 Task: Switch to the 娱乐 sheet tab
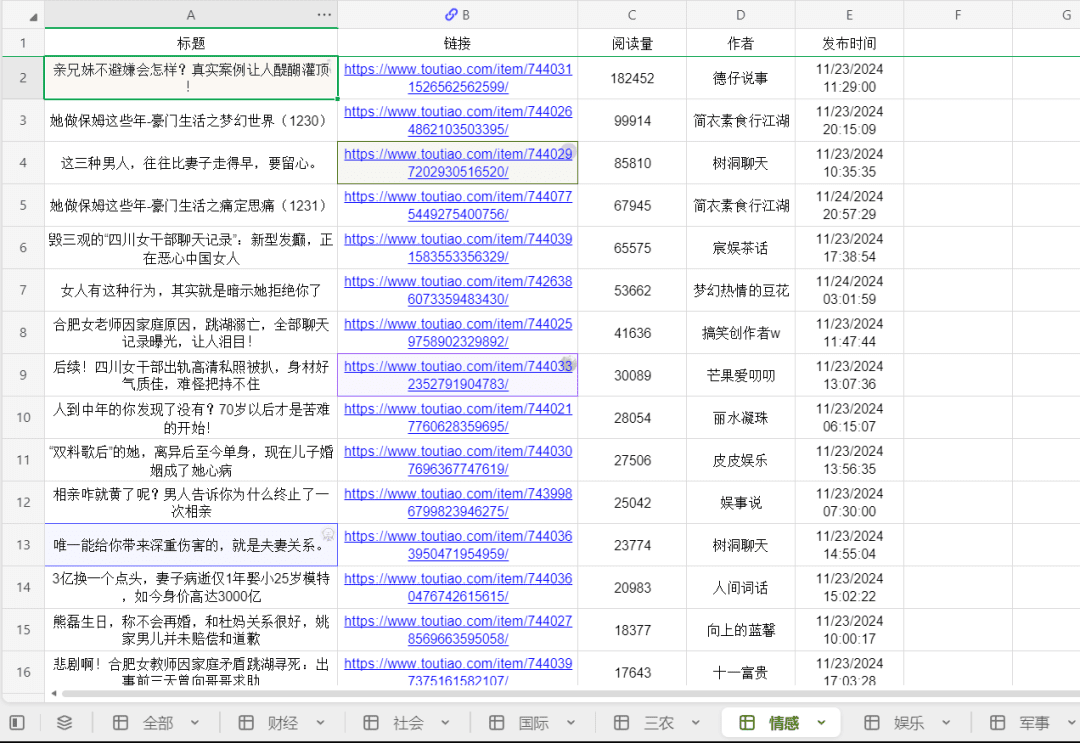click(909, 722)
